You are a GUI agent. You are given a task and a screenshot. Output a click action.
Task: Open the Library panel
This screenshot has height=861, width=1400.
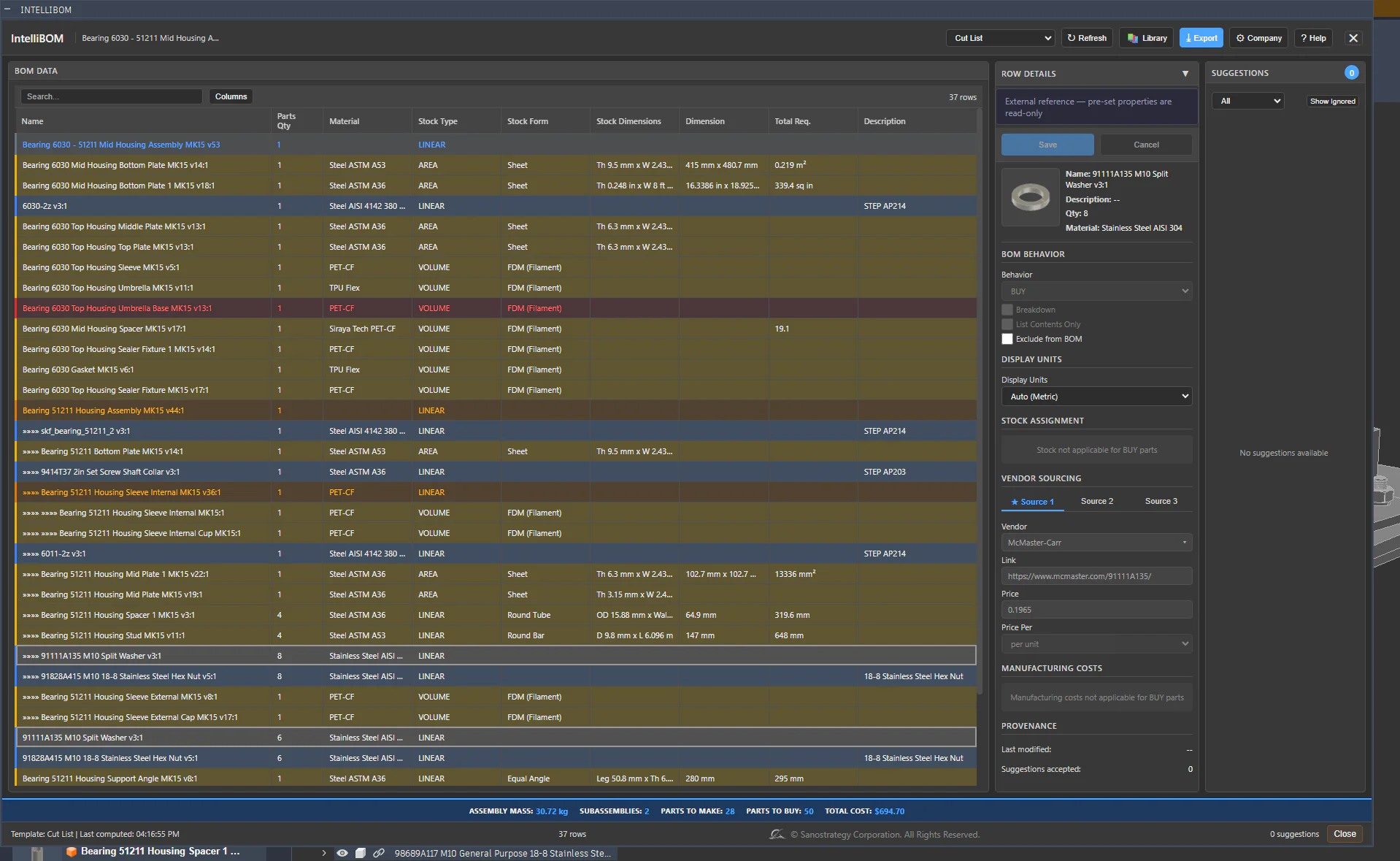point(1147,38)
